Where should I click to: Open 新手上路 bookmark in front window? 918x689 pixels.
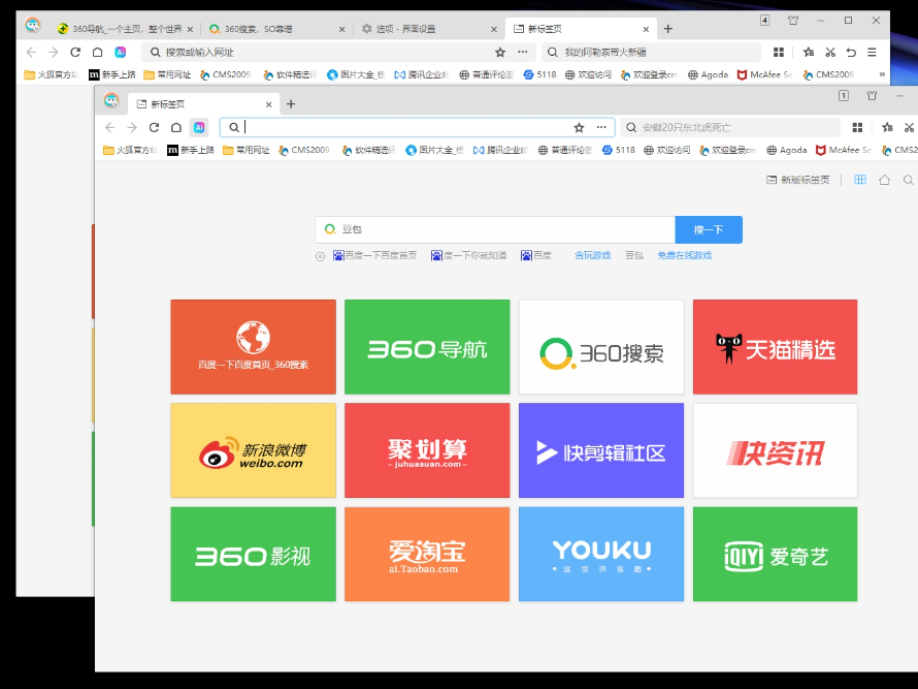191,150
